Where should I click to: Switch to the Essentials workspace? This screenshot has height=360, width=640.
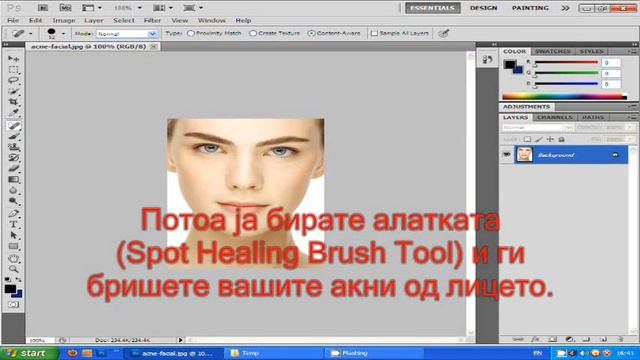433,8
